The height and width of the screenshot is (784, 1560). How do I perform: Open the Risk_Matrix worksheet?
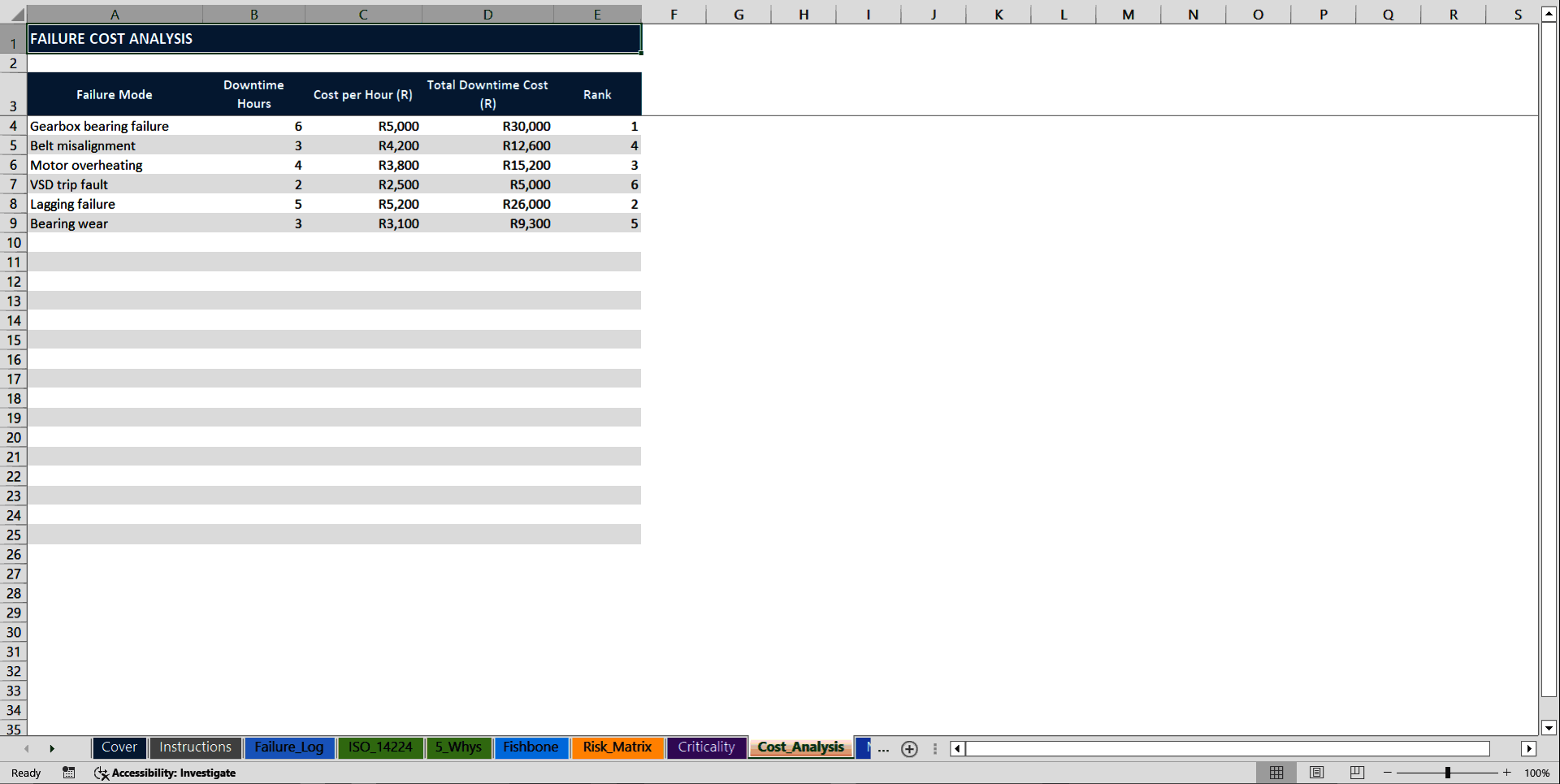coord(617,747)
